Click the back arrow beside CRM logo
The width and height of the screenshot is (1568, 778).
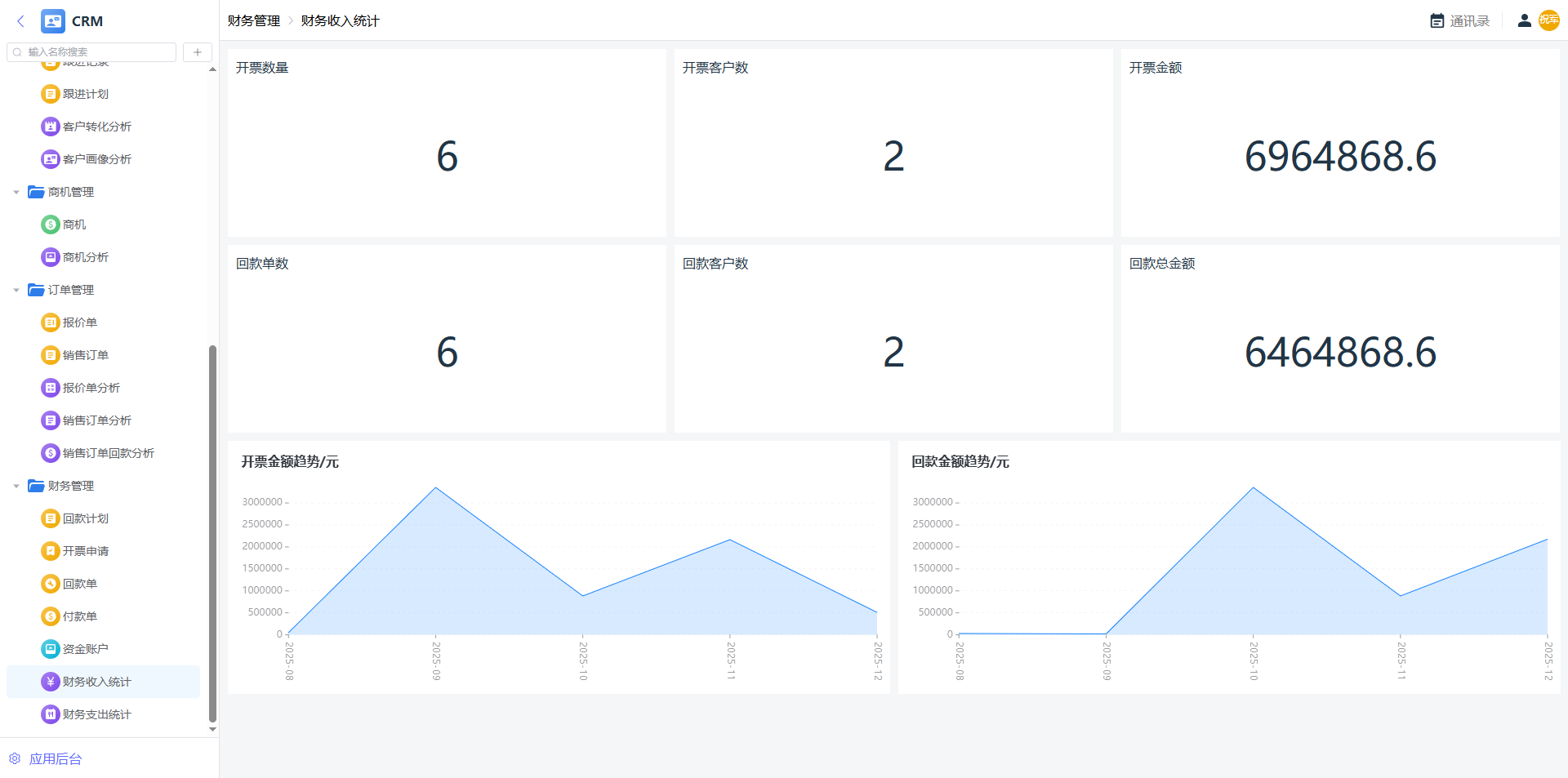click(20, 21)
